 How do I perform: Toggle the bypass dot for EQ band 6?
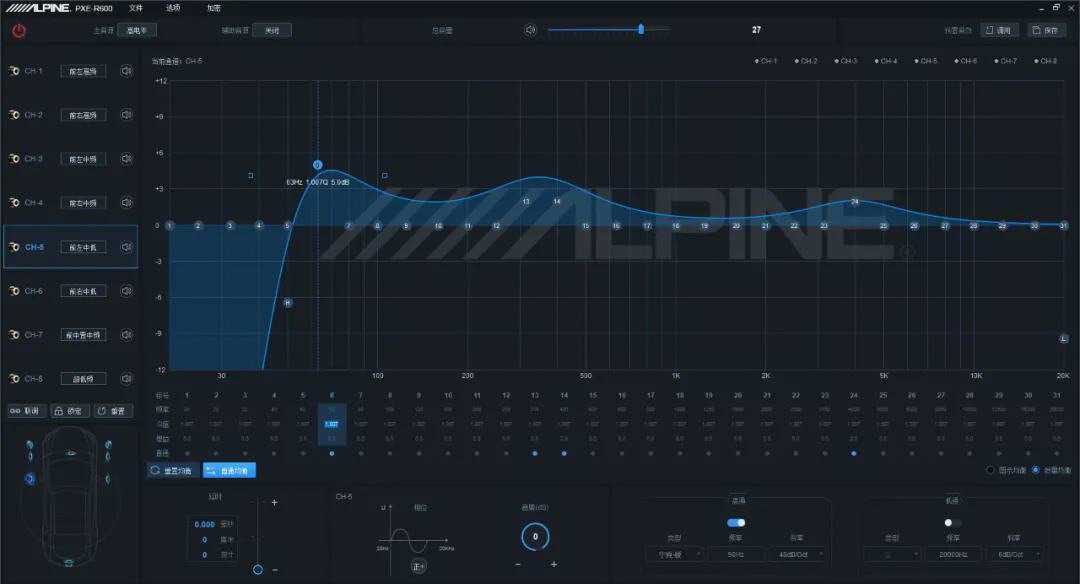(x=332, y=453)
